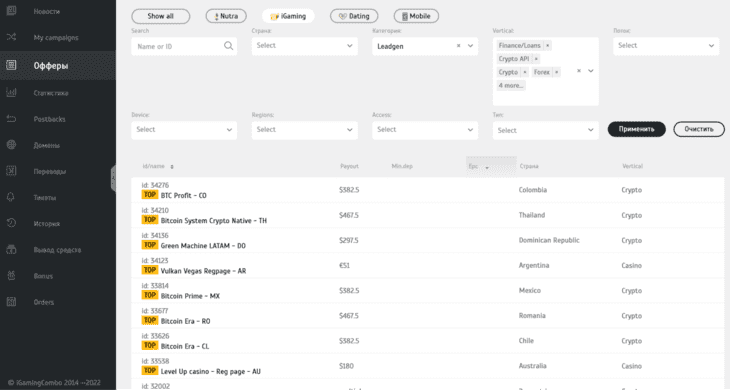Clear all selected verticals
730x390 pixels.
click(579, 71)
